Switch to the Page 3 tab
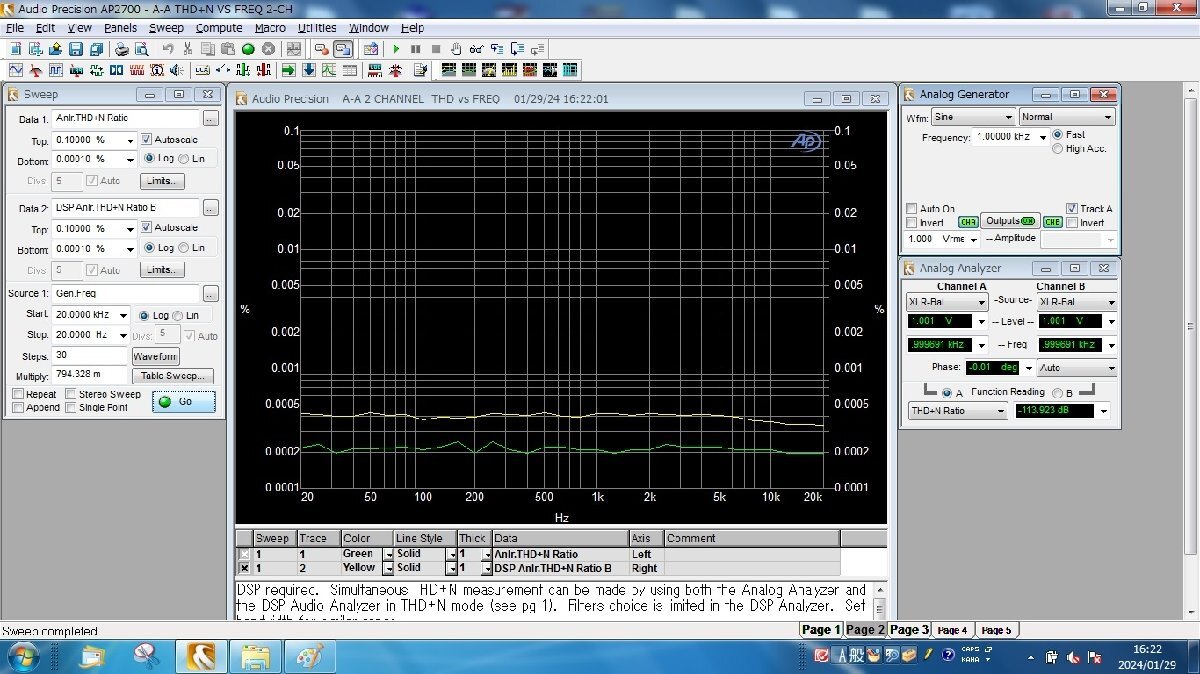The height and width of the screenshot is (674, 1200). [x=909, y=630]
